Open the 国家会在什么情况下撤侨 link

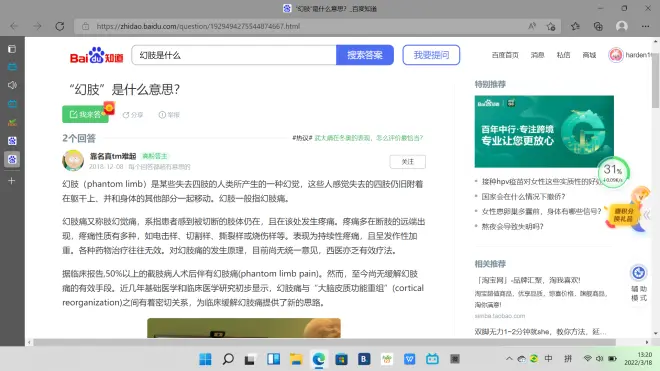(x=523, y=197)
